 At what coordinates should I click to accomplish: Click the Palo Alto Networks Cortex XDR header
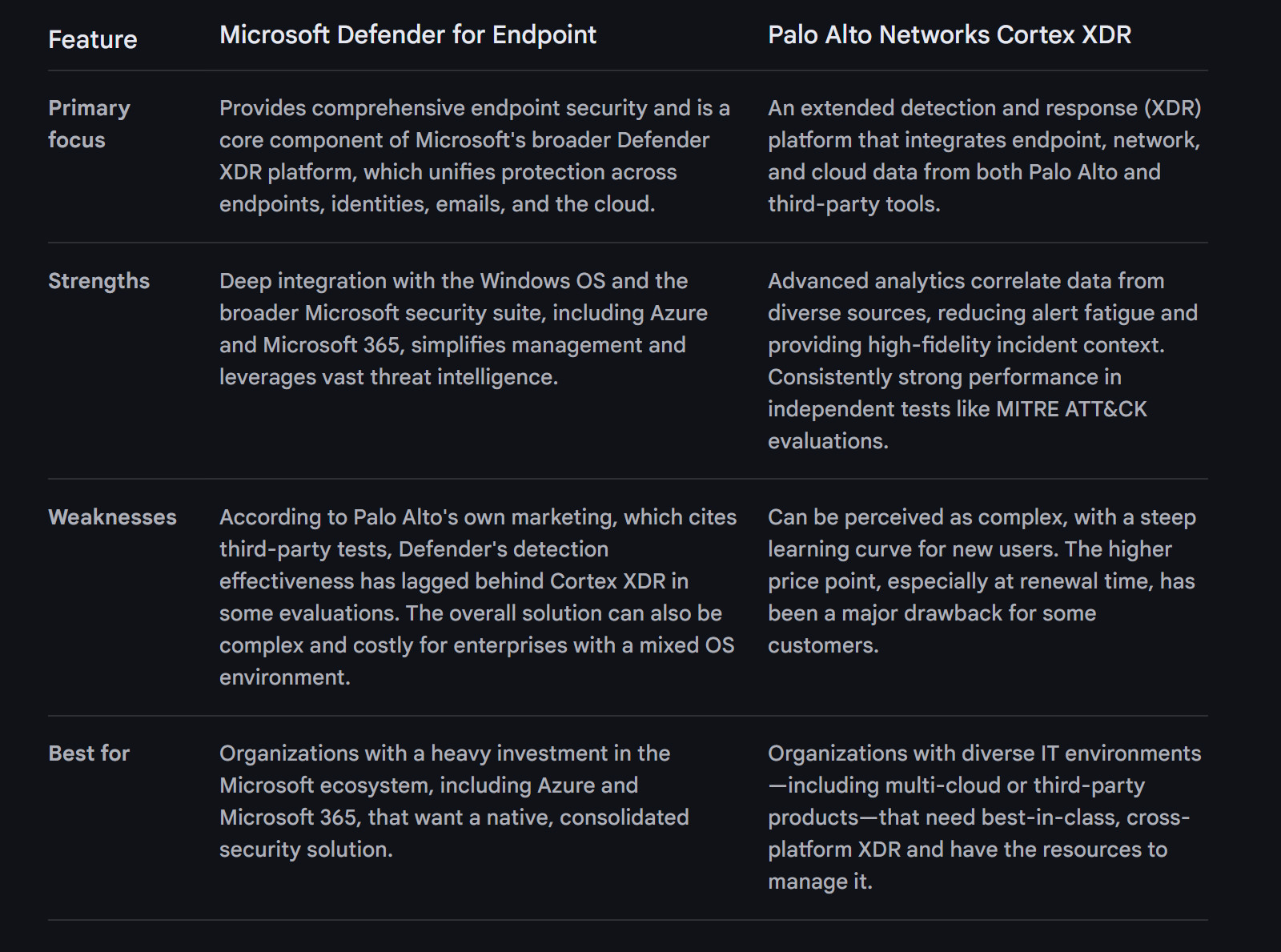coord(949,34)
